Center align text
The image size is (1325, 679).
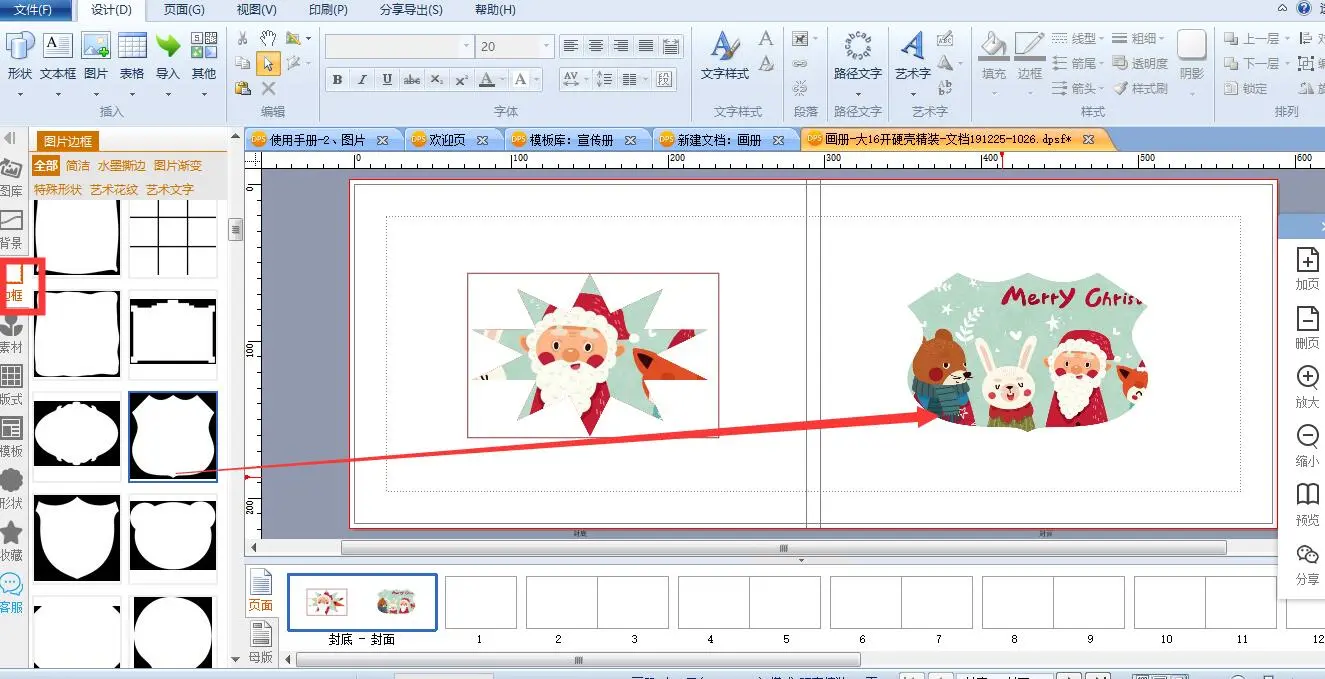pyautogui.click(x=596, y=46)
